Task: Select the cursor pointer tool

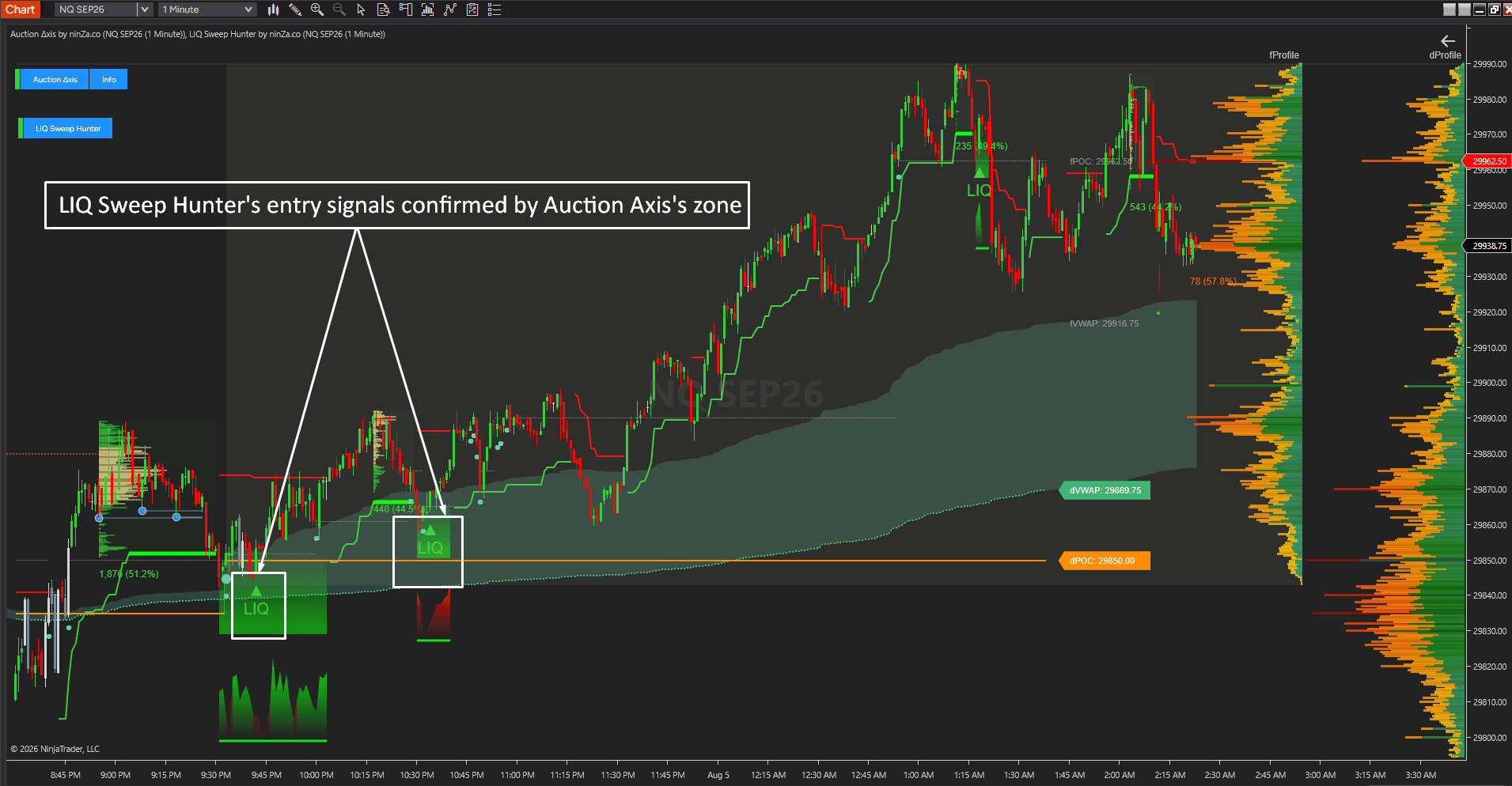Action: click(361, 9)
